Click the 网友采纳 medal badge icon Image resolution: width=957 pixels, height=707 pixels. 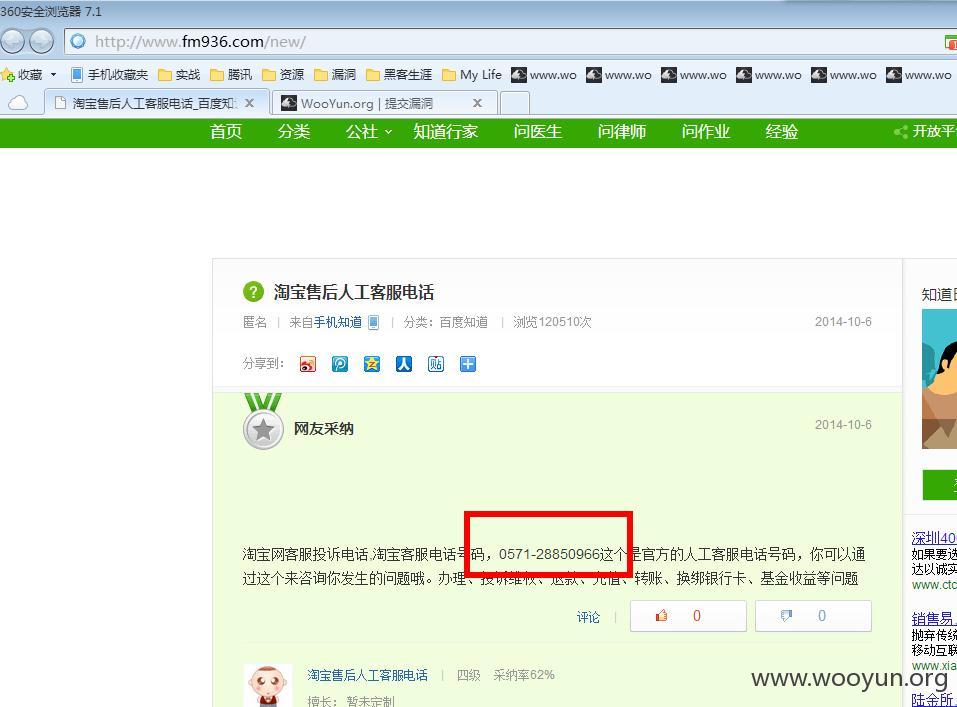click(x=263, y=422)
